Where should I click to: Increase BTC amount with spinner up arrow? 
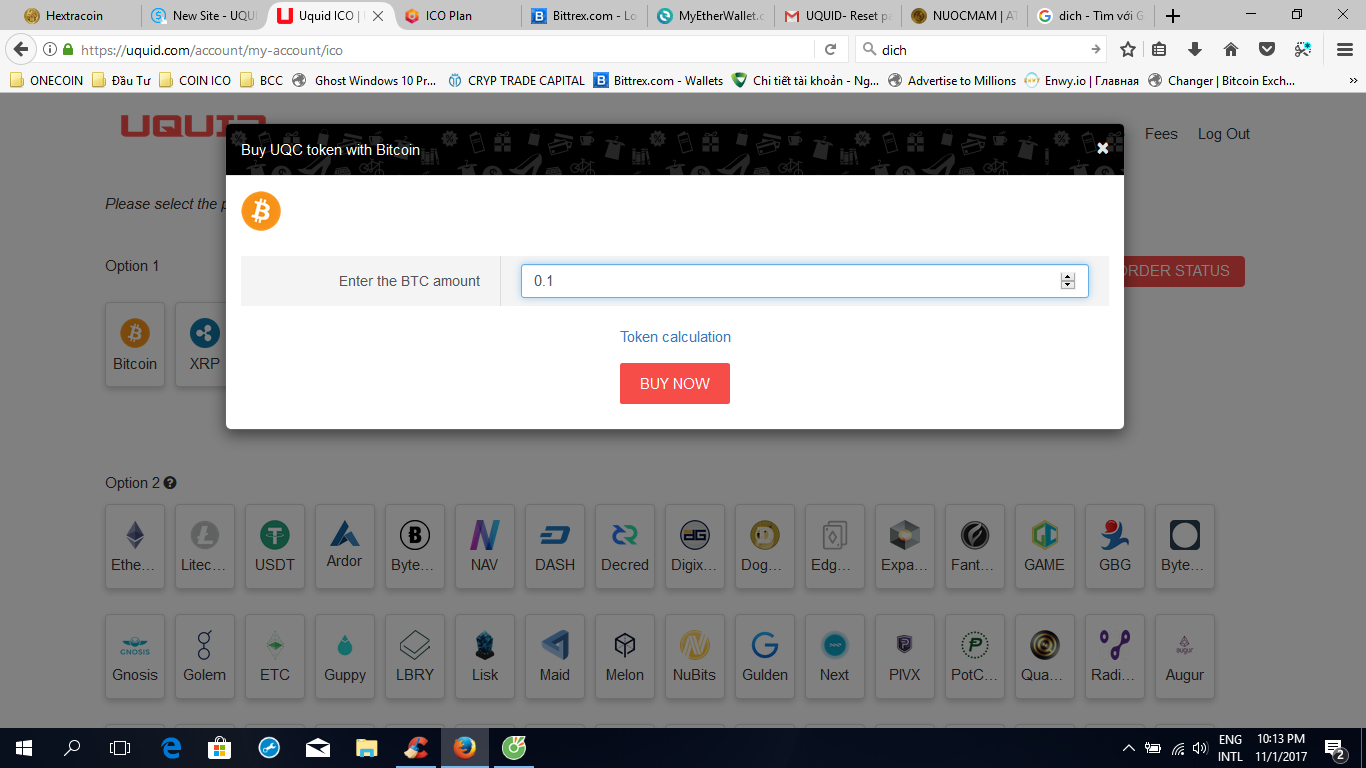1068,276
